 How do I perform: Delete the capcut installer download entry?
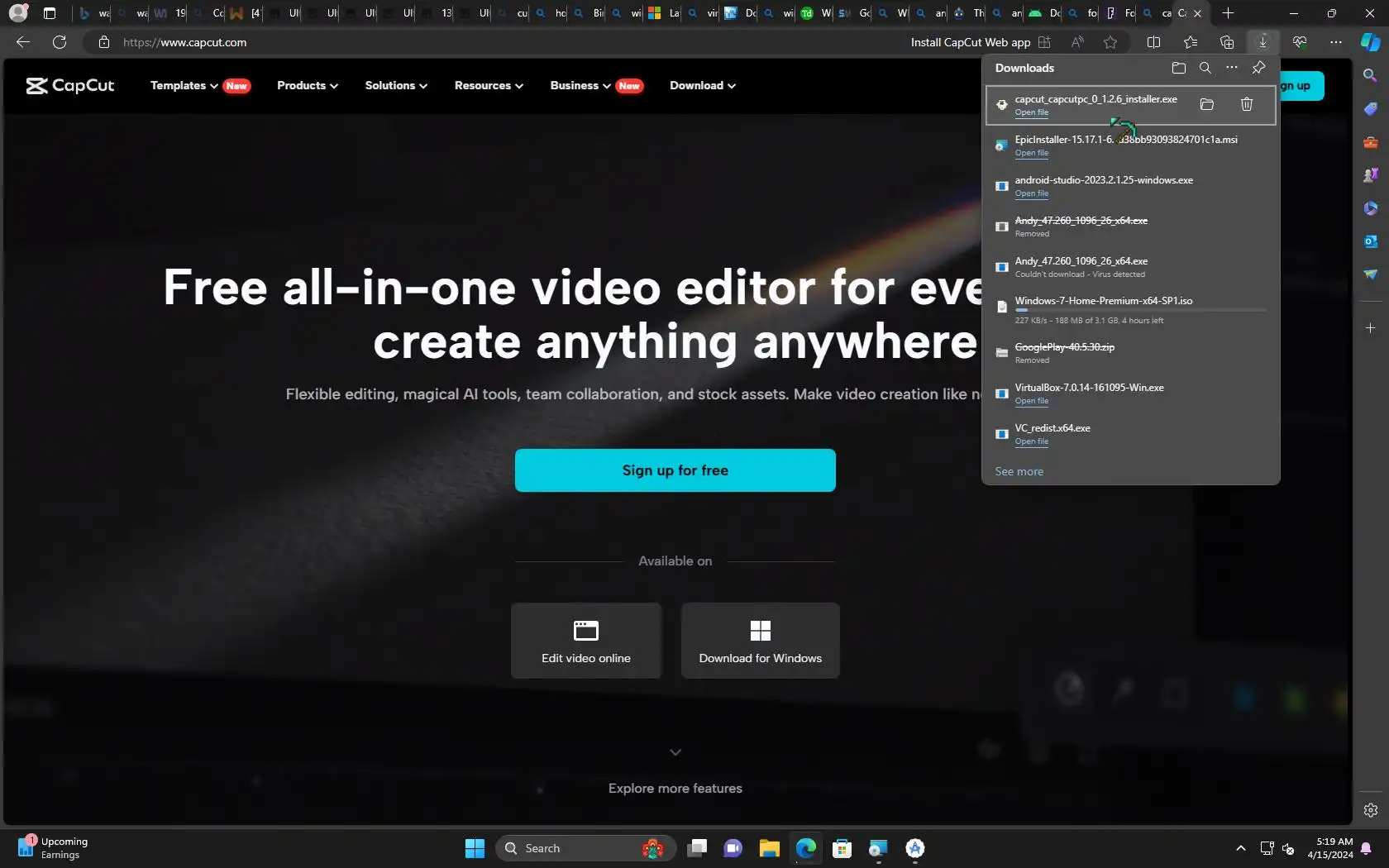[x=1247, y=104]
